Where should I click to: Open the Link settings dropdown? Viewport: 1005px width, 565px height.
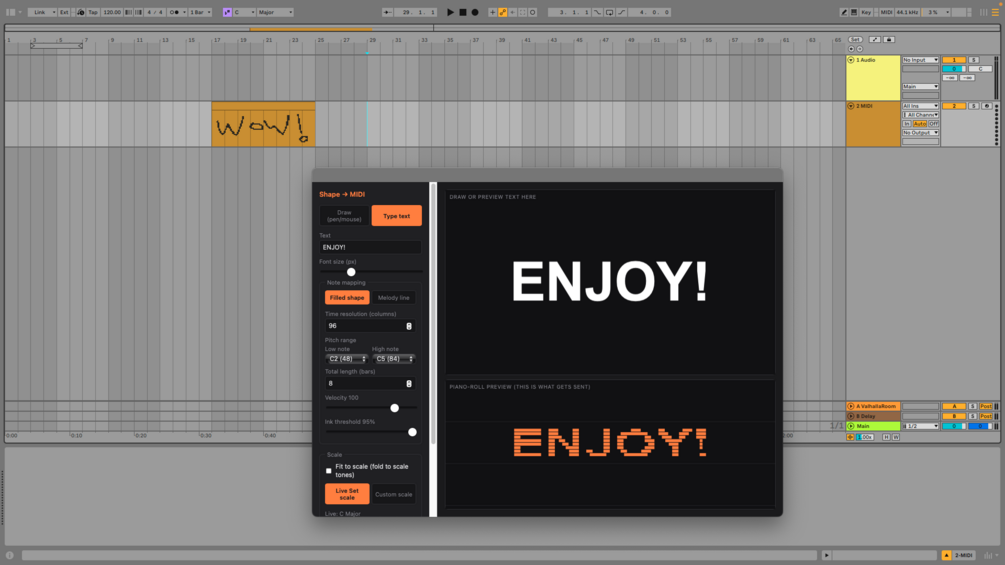[42, 12]
